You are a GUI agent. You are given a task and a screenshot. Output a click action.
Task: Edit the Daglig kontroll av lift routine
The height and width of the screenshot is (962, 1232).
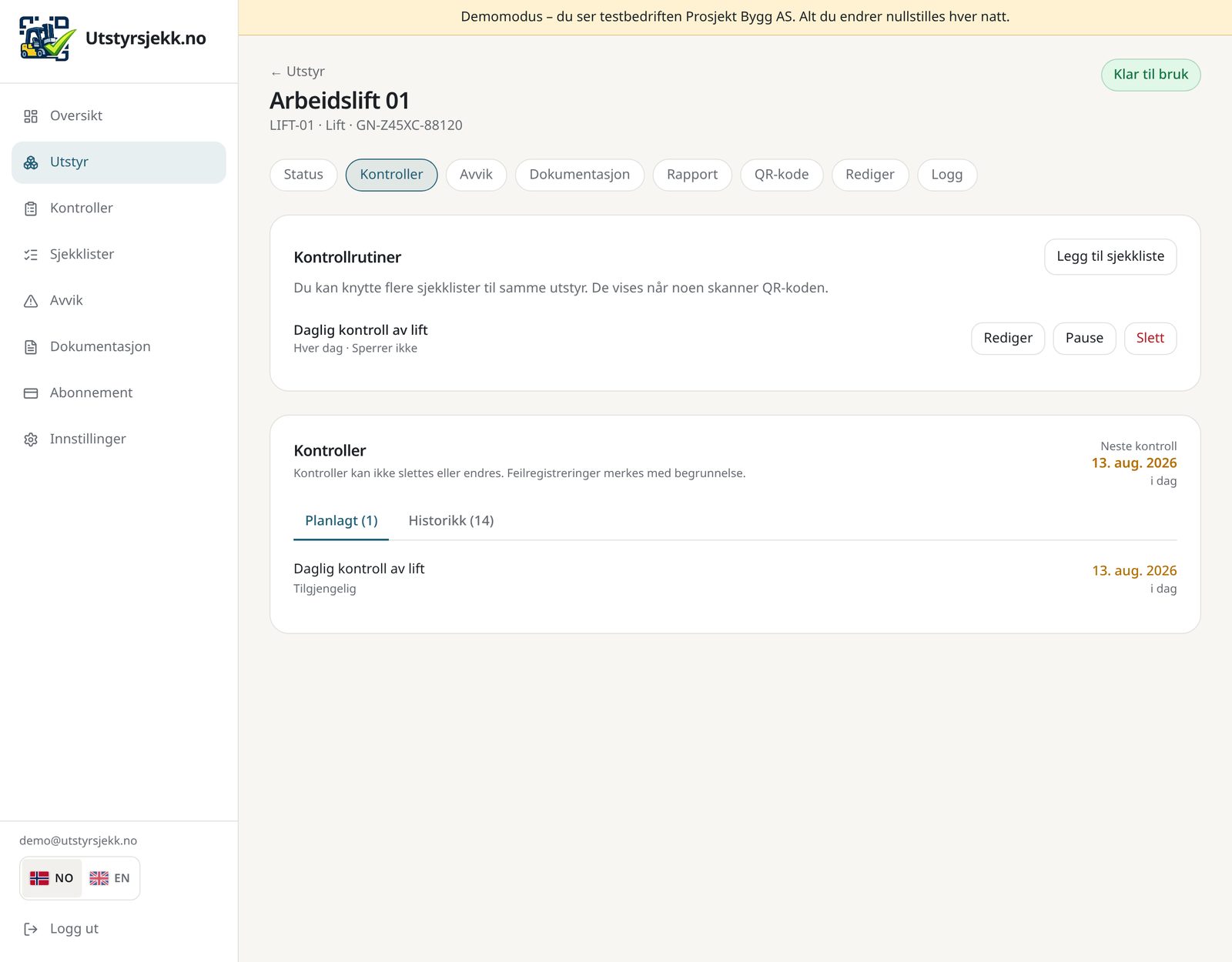(x=1008, y=339)
